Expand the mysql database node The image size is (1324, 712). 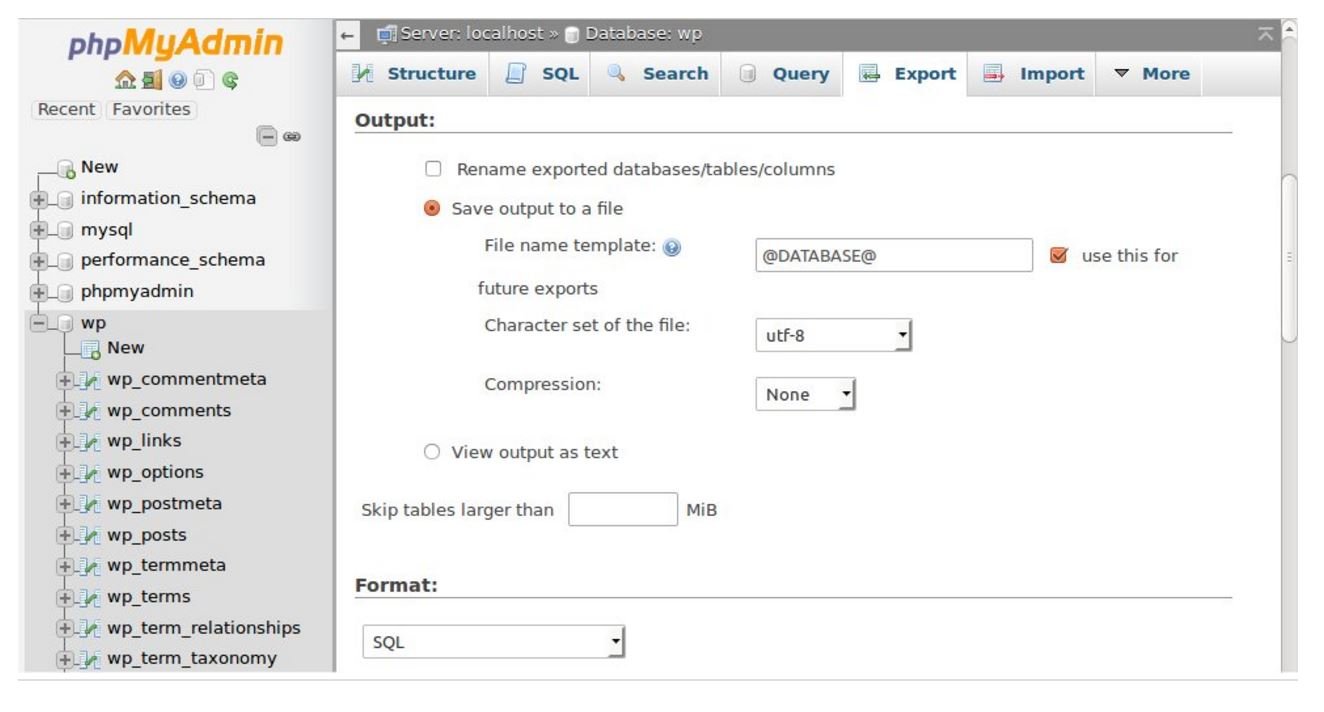click(38, 230)
